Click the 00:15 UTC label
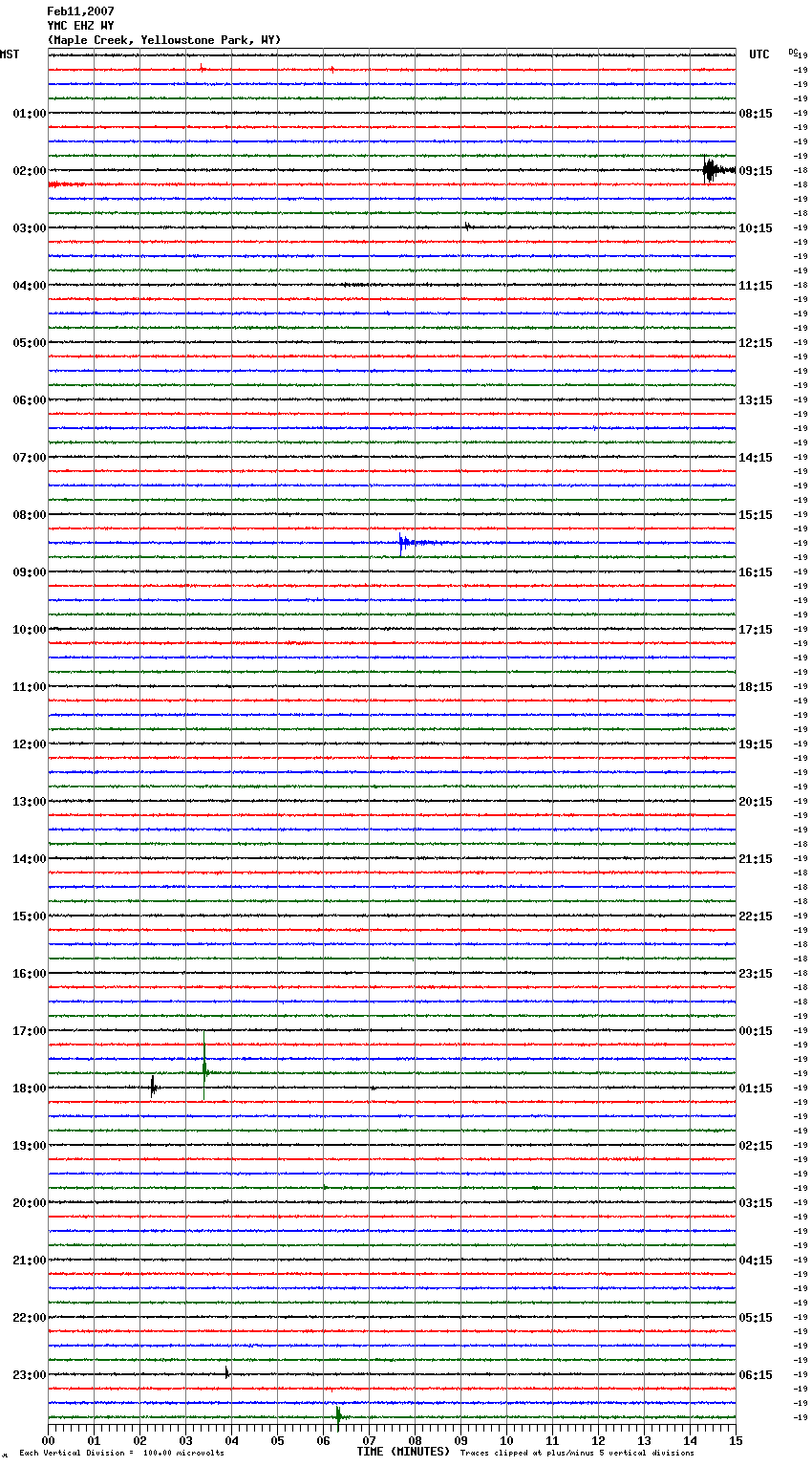The image size is (812, 1466). pos(756,1031)
